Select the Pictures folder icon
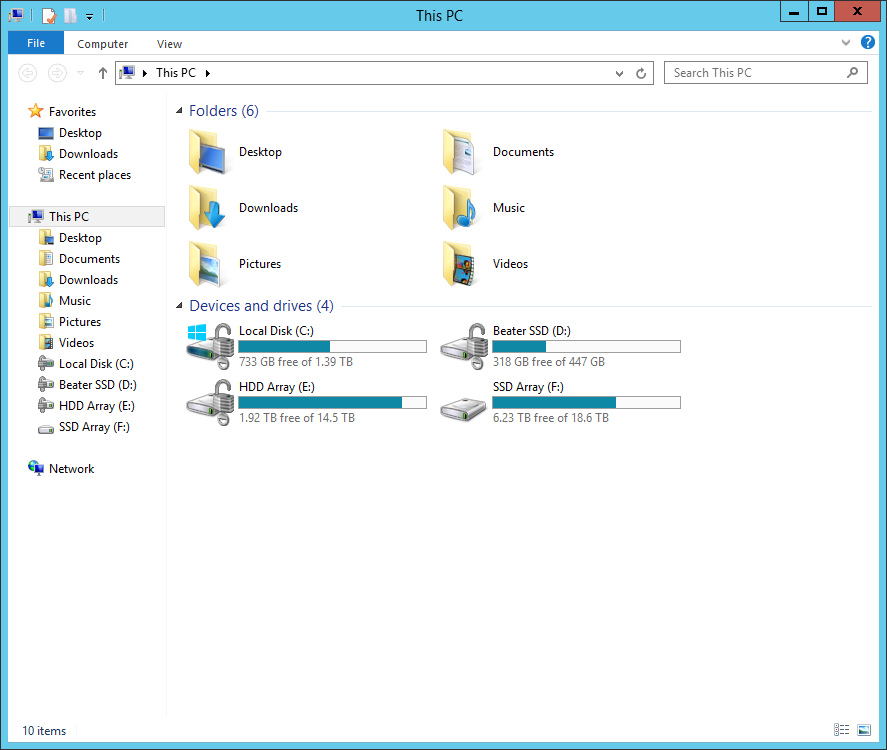 [209, 264]
